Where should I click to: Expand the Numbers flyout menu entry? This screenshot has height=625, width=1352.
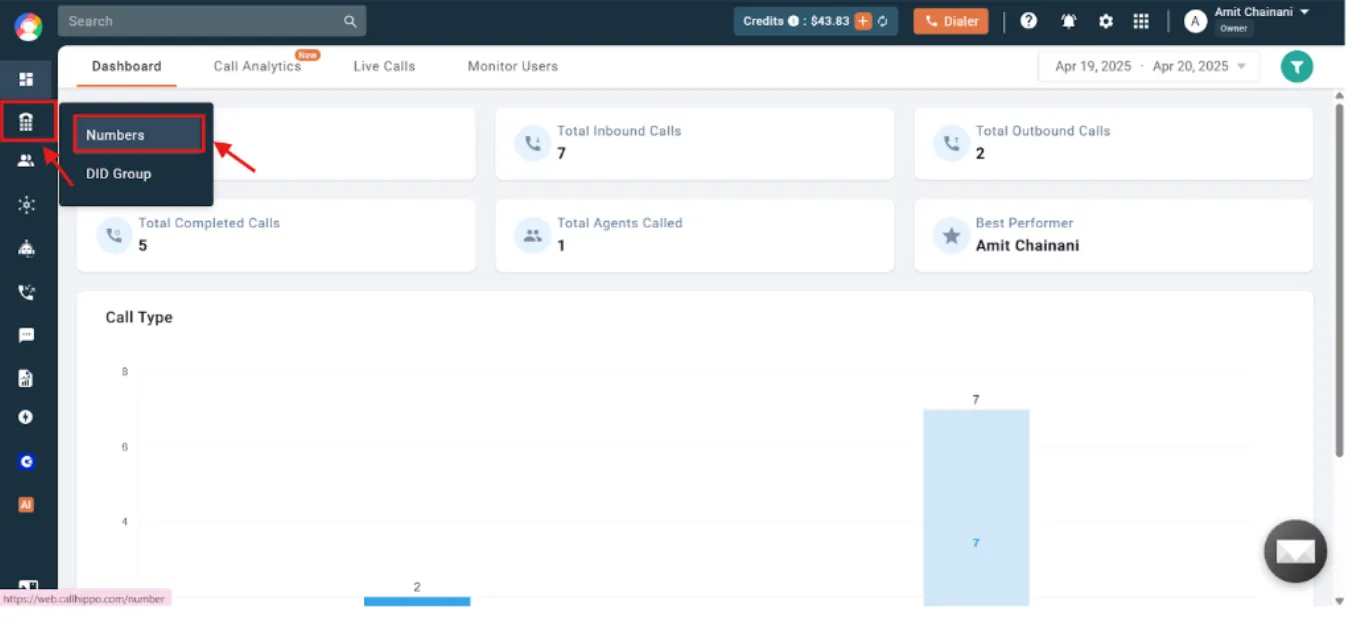tap(115, 134)
